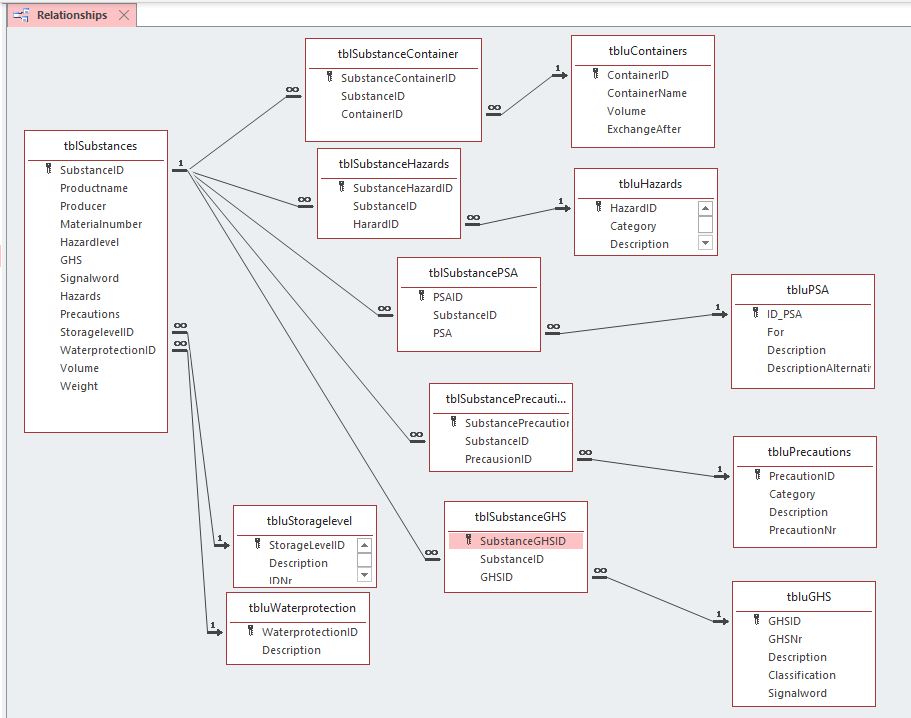911x718 pixels.
Task: Click key icon next to SubstanceGHSID
Action: (x=469, y=540)
